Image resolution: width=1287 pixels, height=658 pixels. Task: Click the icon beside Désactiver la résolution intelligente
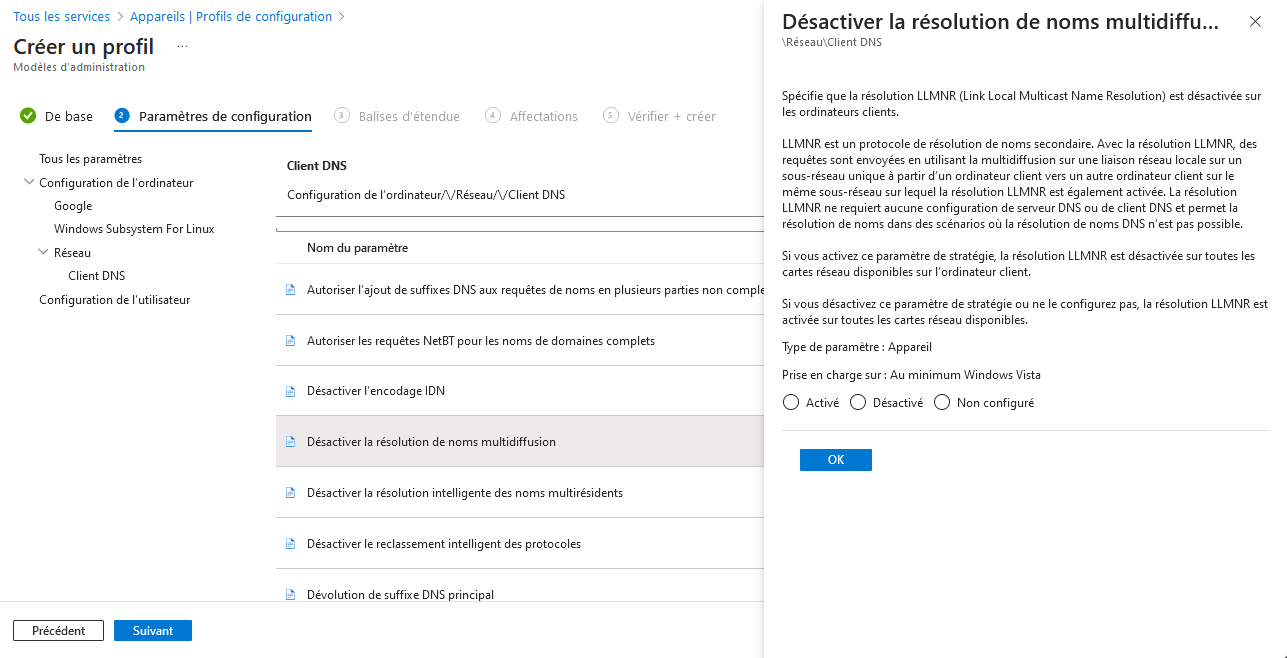coord(291,493)
